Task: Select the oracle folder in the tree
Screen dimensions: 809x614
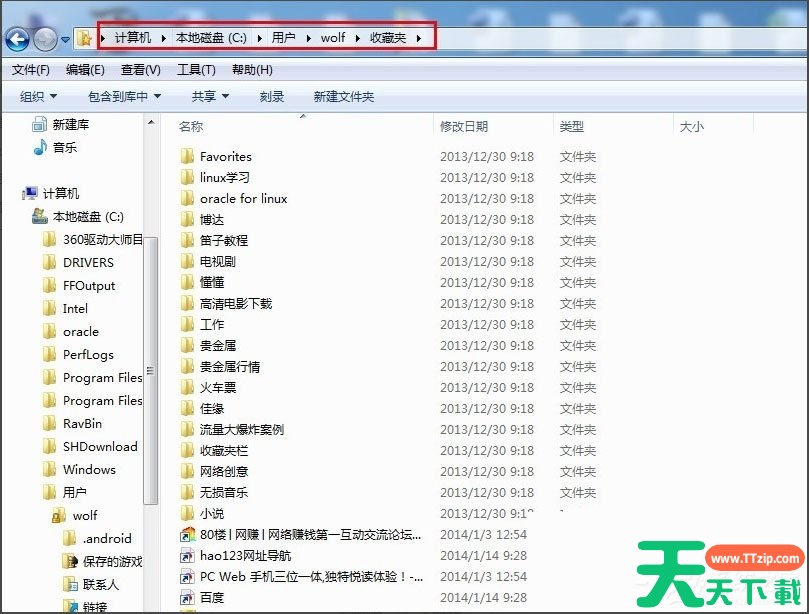Action: 71,331
